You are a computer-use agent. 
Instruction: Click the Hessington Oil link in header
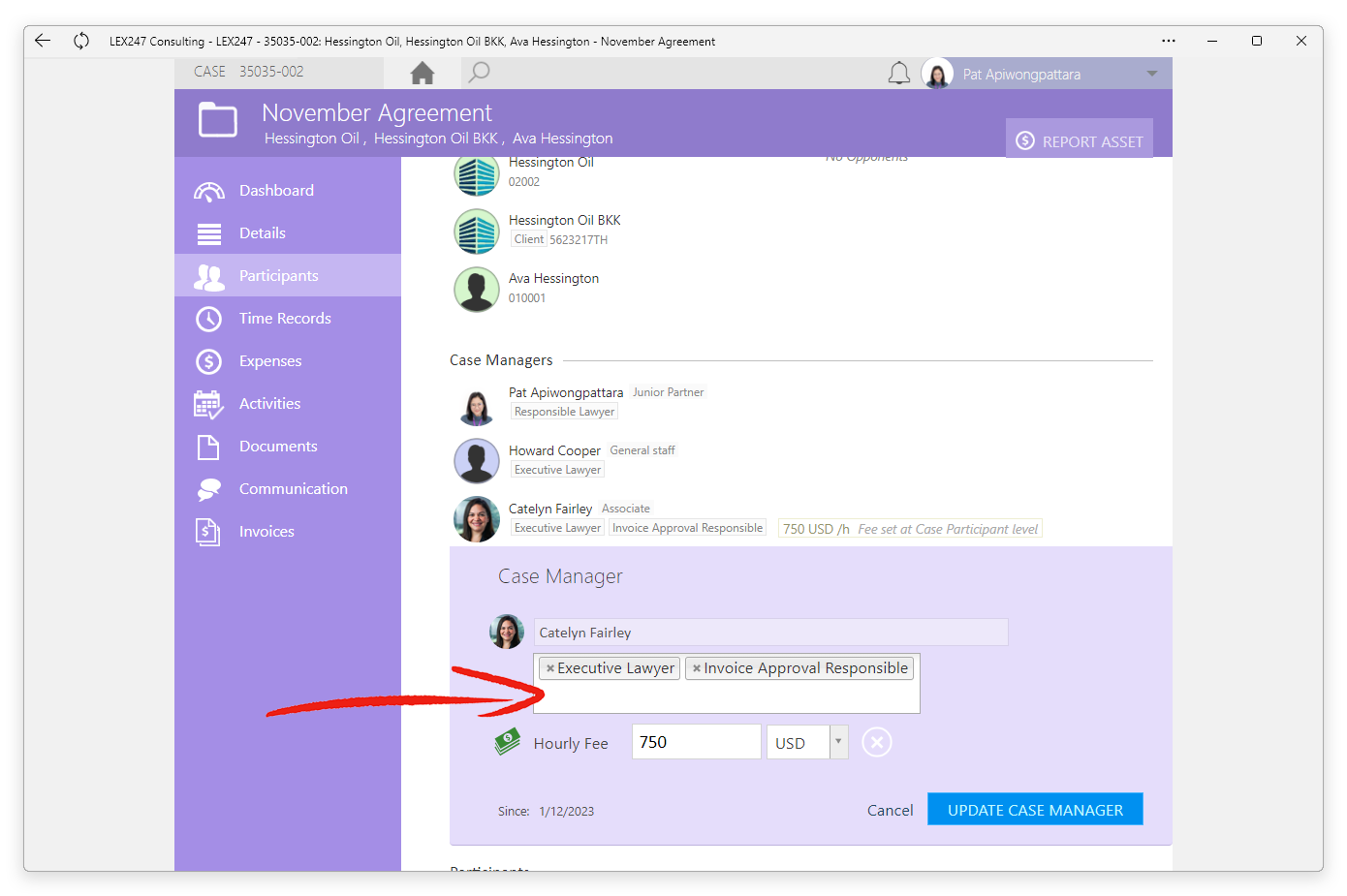(x=312, y=139)
